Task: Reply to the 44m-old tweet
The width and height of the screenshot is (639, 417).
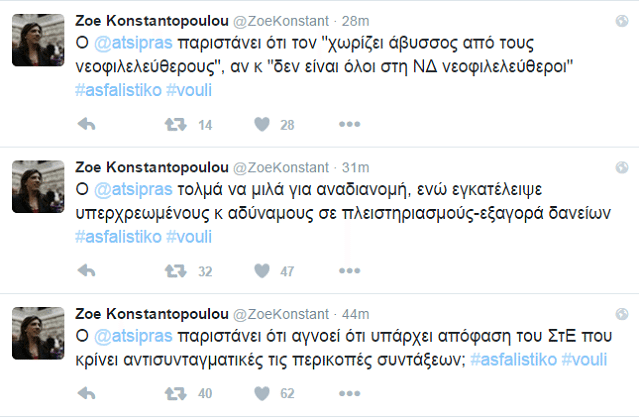Action: (86, 394)
